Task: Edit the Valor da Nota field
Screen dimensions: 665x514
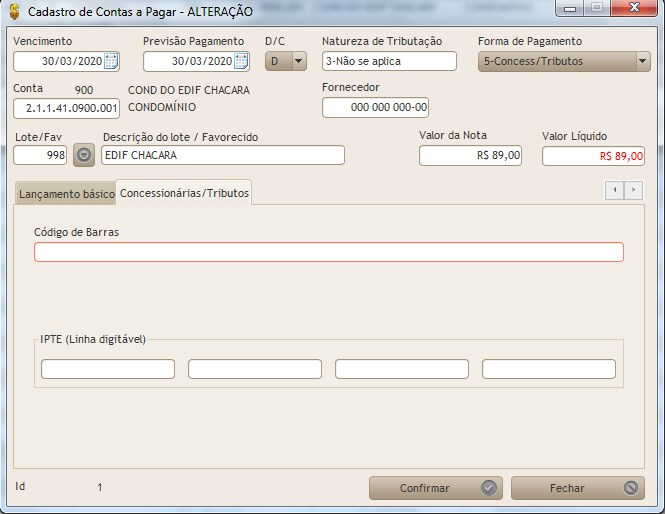Action: pyautogui.click(x=470, y=156)
